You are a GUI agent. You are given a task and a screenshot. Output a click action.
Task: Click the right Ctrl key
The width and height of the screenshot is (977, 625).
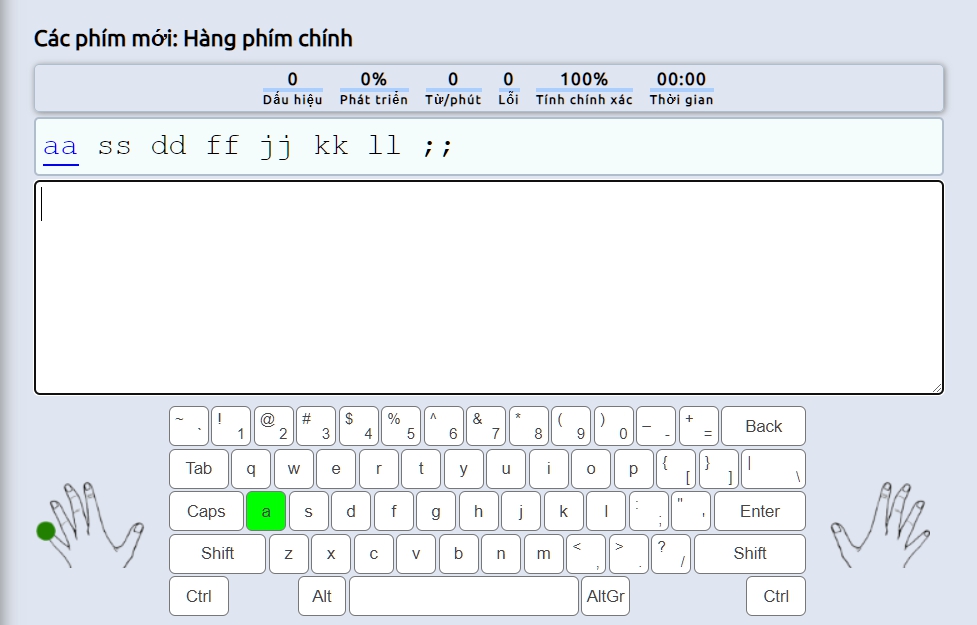coord(776,596)
